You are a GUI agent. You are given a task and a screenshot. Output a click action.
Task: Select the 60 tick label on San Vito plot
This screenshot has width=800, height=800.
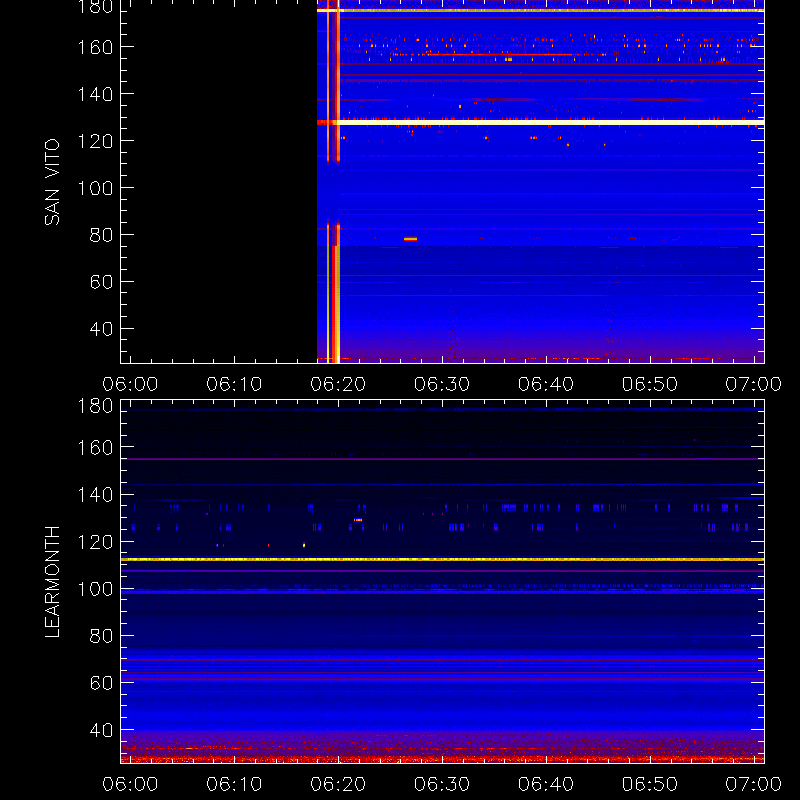coord(101,282)
